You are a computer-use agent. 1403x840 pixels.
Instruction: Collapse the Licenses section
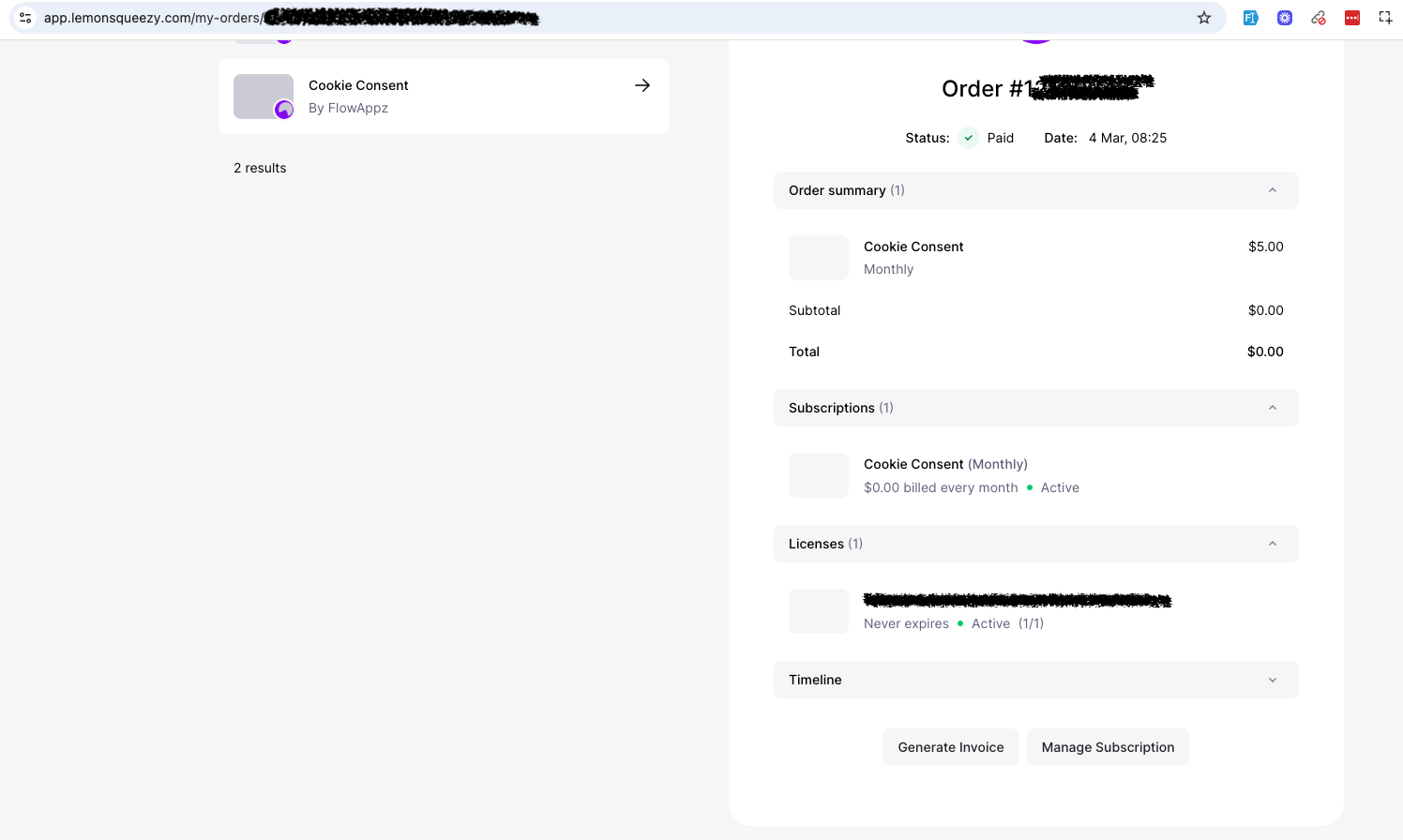(x=1273, y=544)
